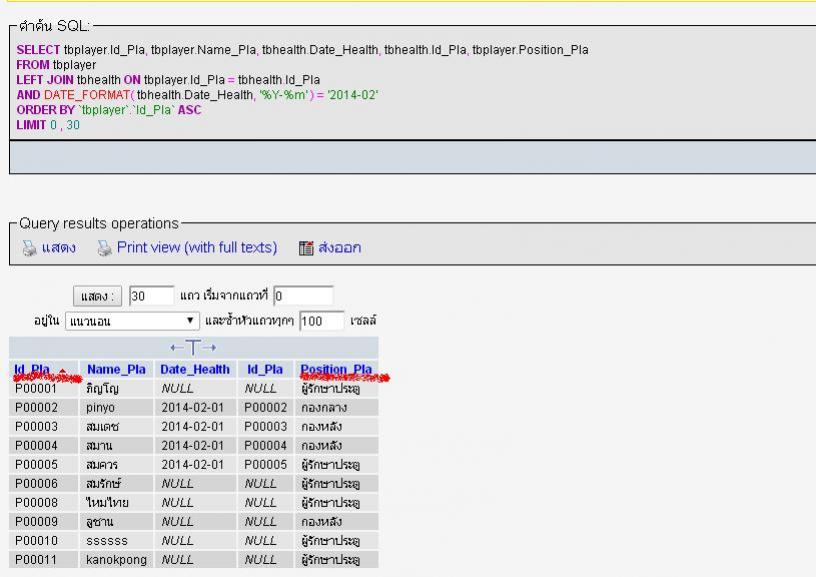Click the kanokpong name cell

coord(117,560)
